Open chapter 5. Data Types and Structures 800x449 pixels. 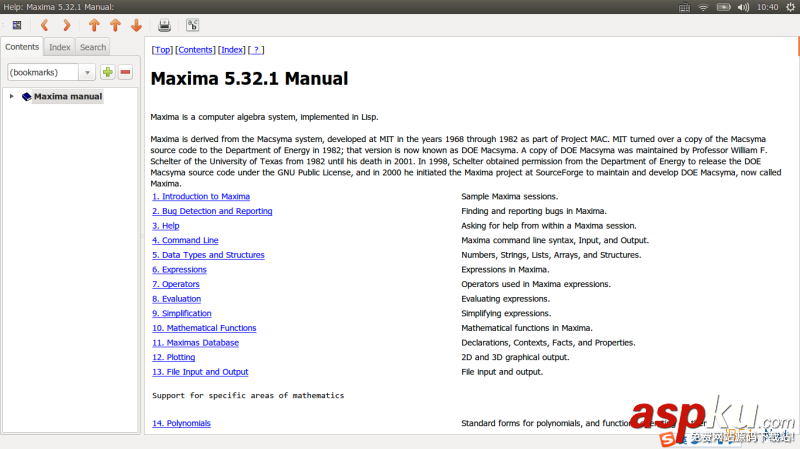coord(208,255)
